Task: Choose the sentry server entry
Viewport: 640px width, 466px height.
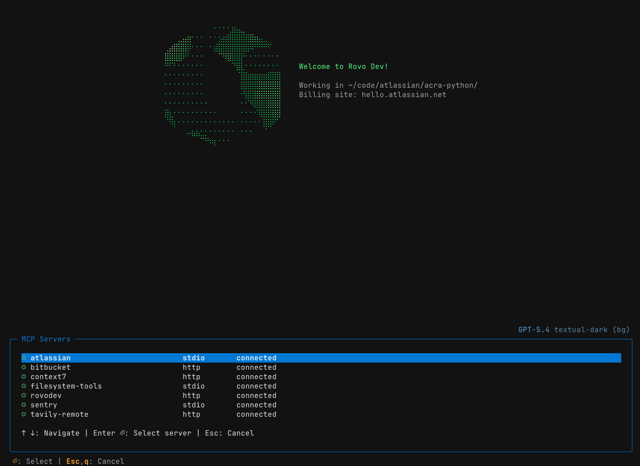Action: tap(321, 405)
